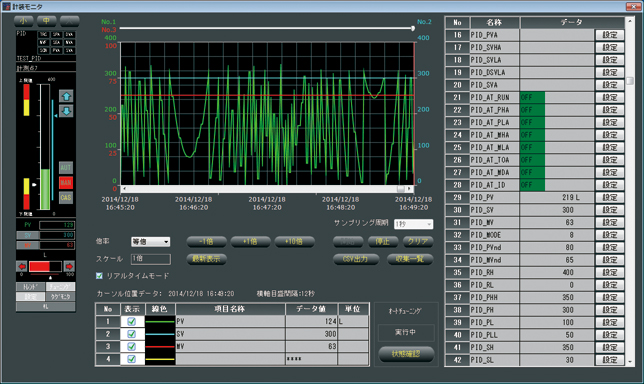Click 設定 button for PID_MODE row
This screenshot has height=384, width=644.
click(610, 235)
